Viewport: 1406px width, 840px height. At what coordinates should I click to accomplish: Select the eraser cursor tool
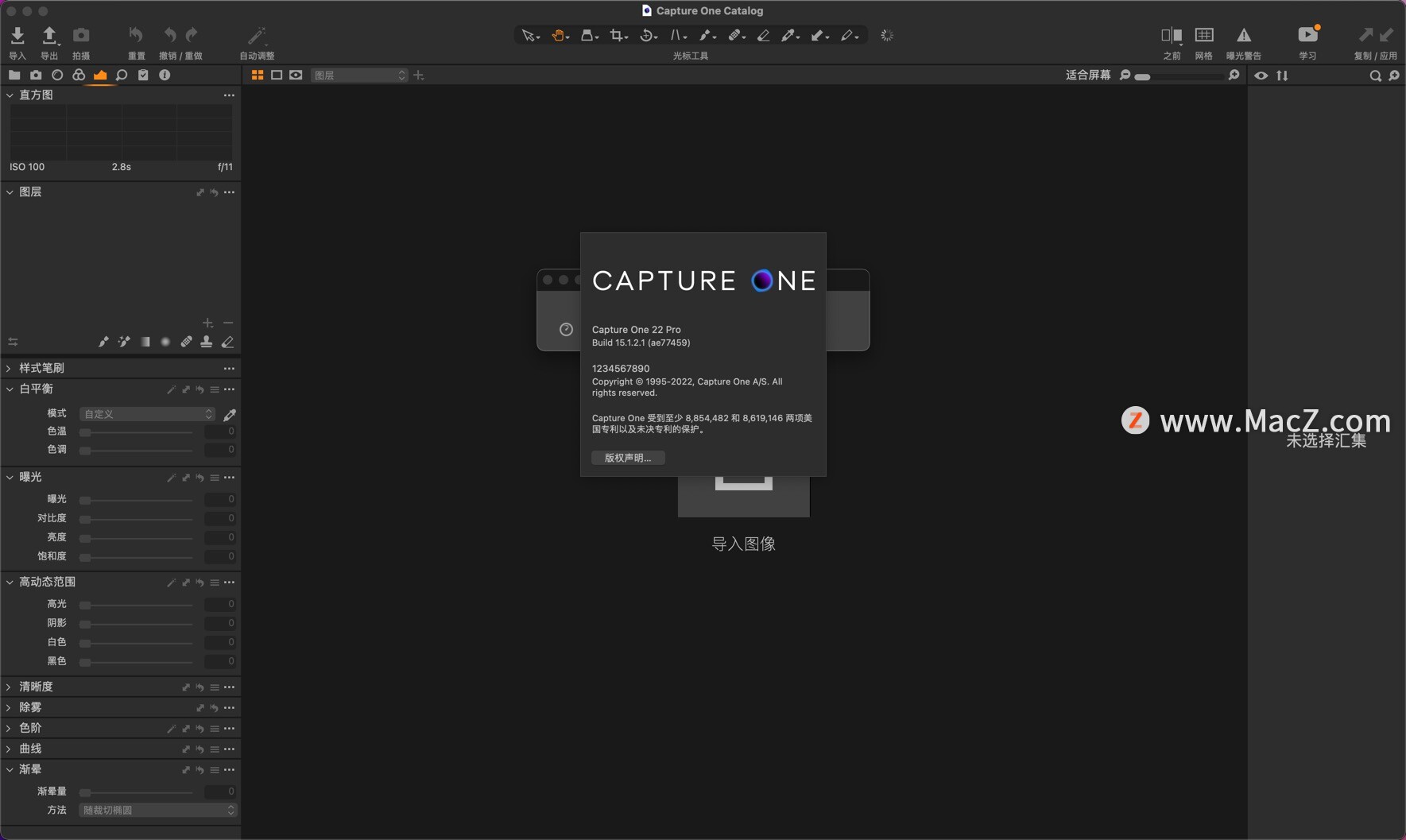(x=764, y=36)
